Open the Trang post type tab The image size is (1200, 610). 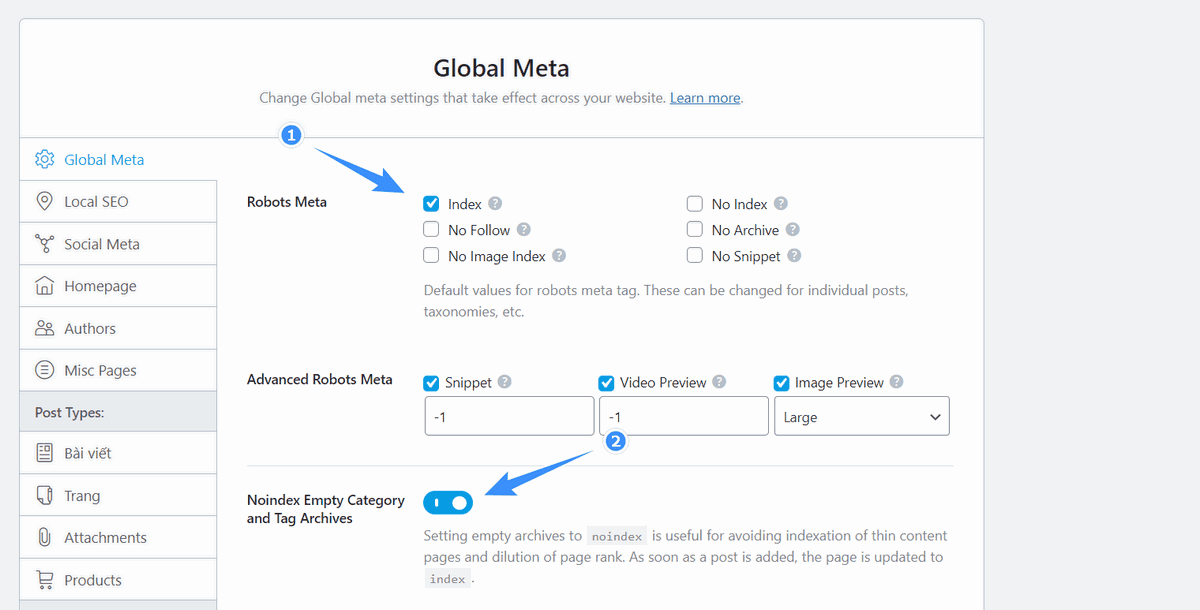[118, 496]
